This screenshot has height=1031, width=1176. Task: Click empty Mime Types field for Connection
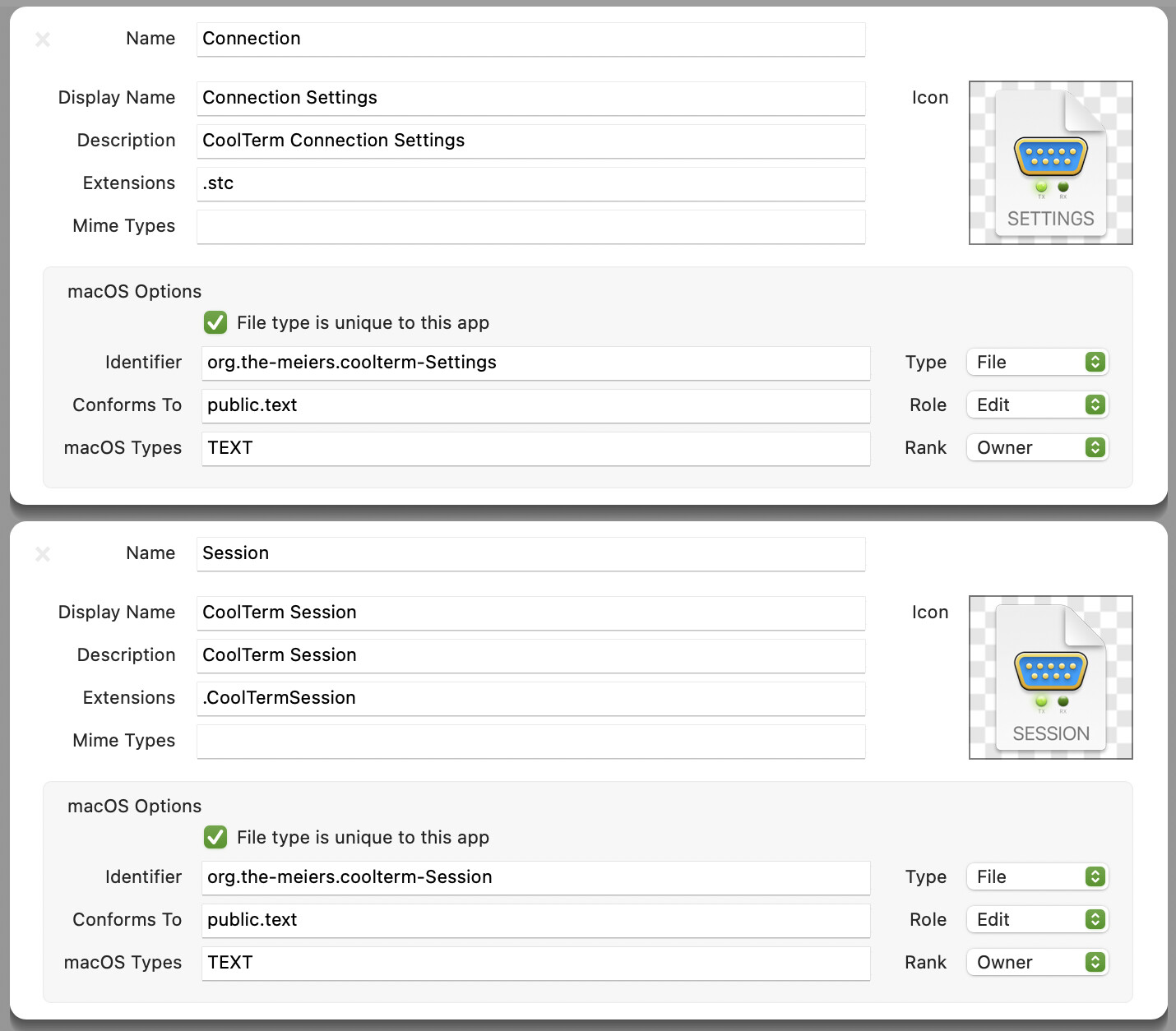531,226
